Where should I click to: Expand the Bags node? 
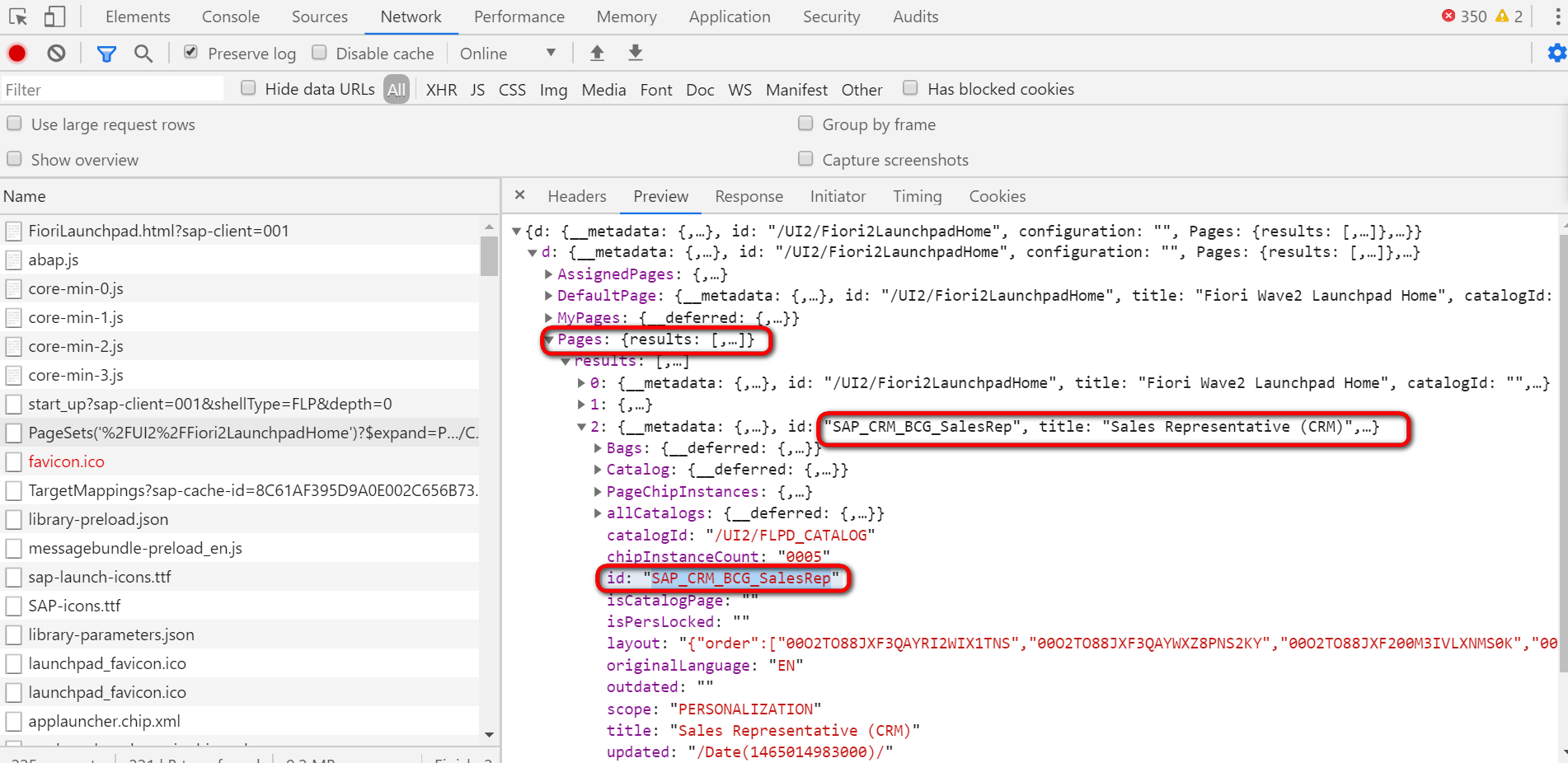coord(598,448)
